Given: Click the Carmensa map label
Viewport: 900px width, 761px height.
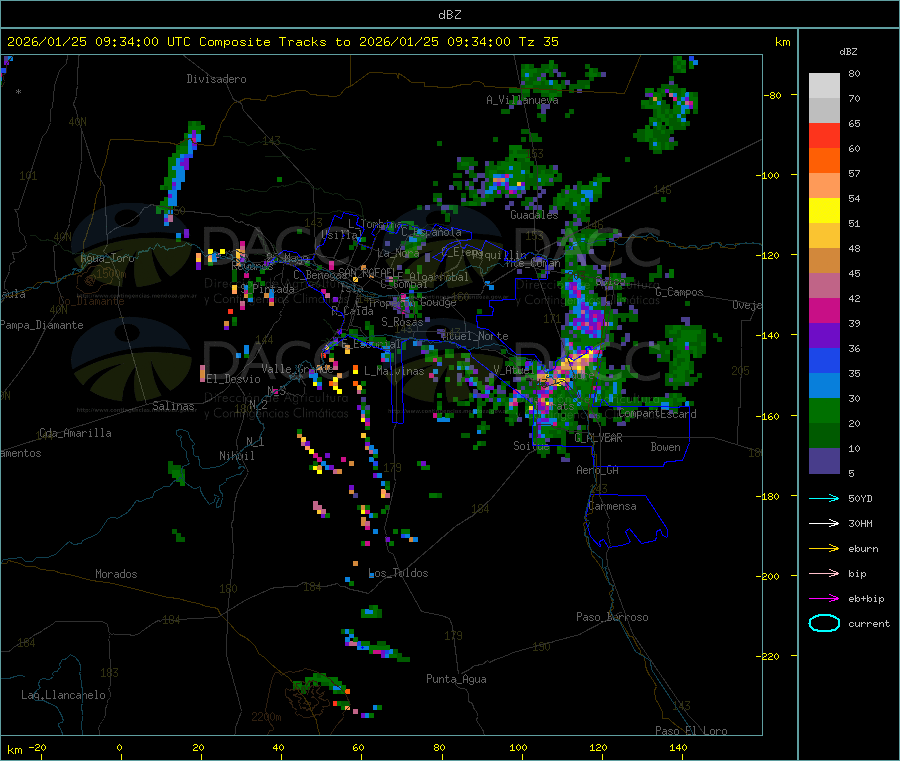Looking at the screenshot, I should [612, 506].
